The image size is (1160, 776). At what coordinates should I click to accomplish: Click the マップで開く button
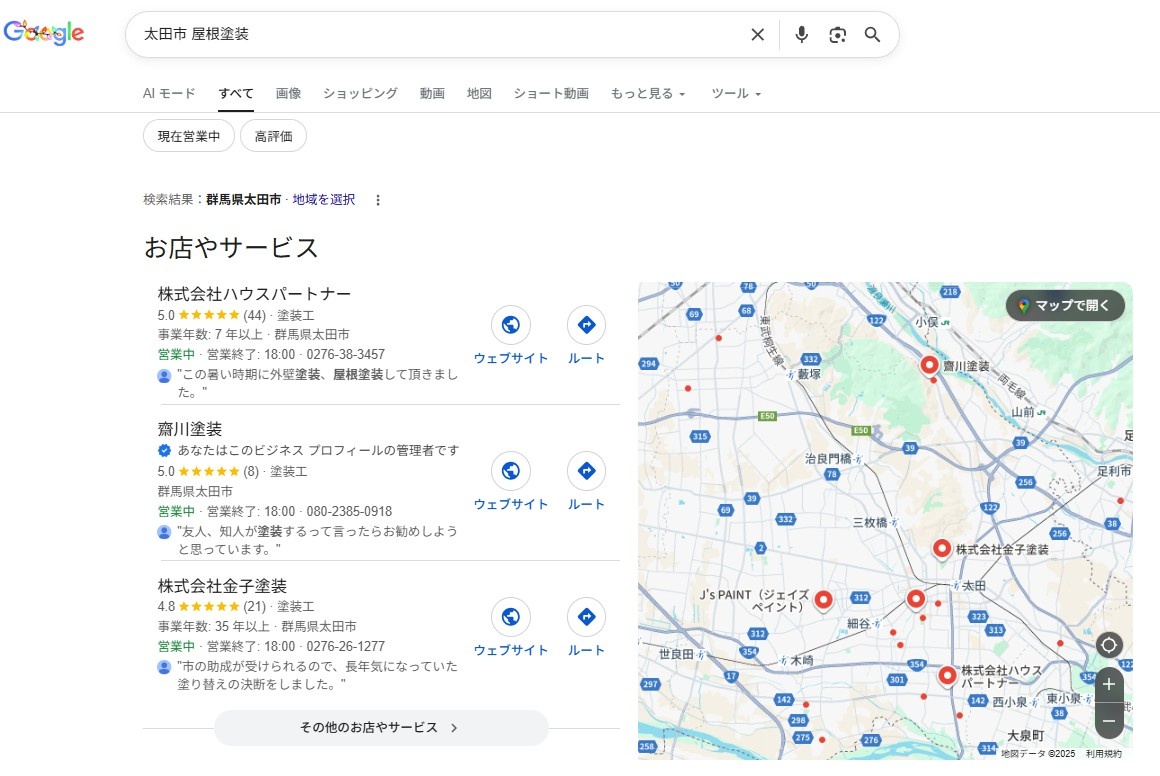click(1066, 305)
